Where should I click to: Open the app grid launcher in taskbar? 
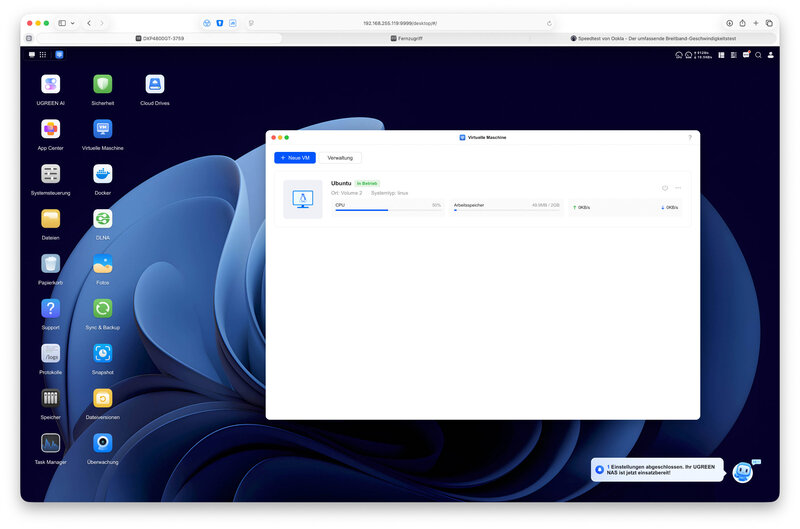point(43,55)
